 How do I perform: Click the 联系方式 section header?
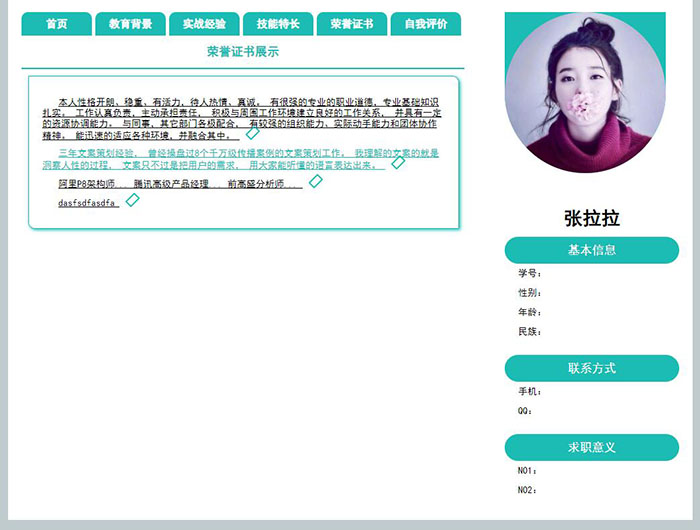pyautogui.click(x=591, y=368)
